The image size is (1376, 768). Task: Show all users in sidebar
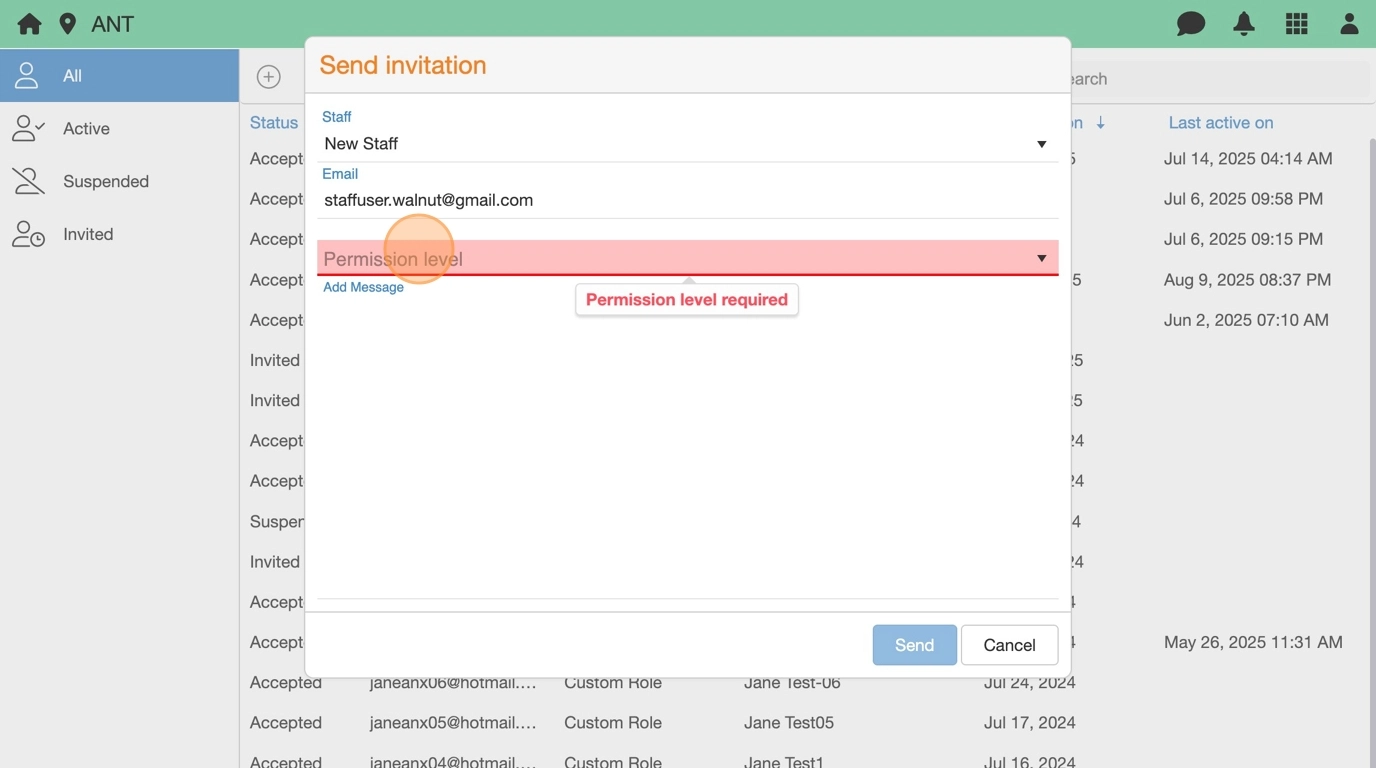click(119, 76)
